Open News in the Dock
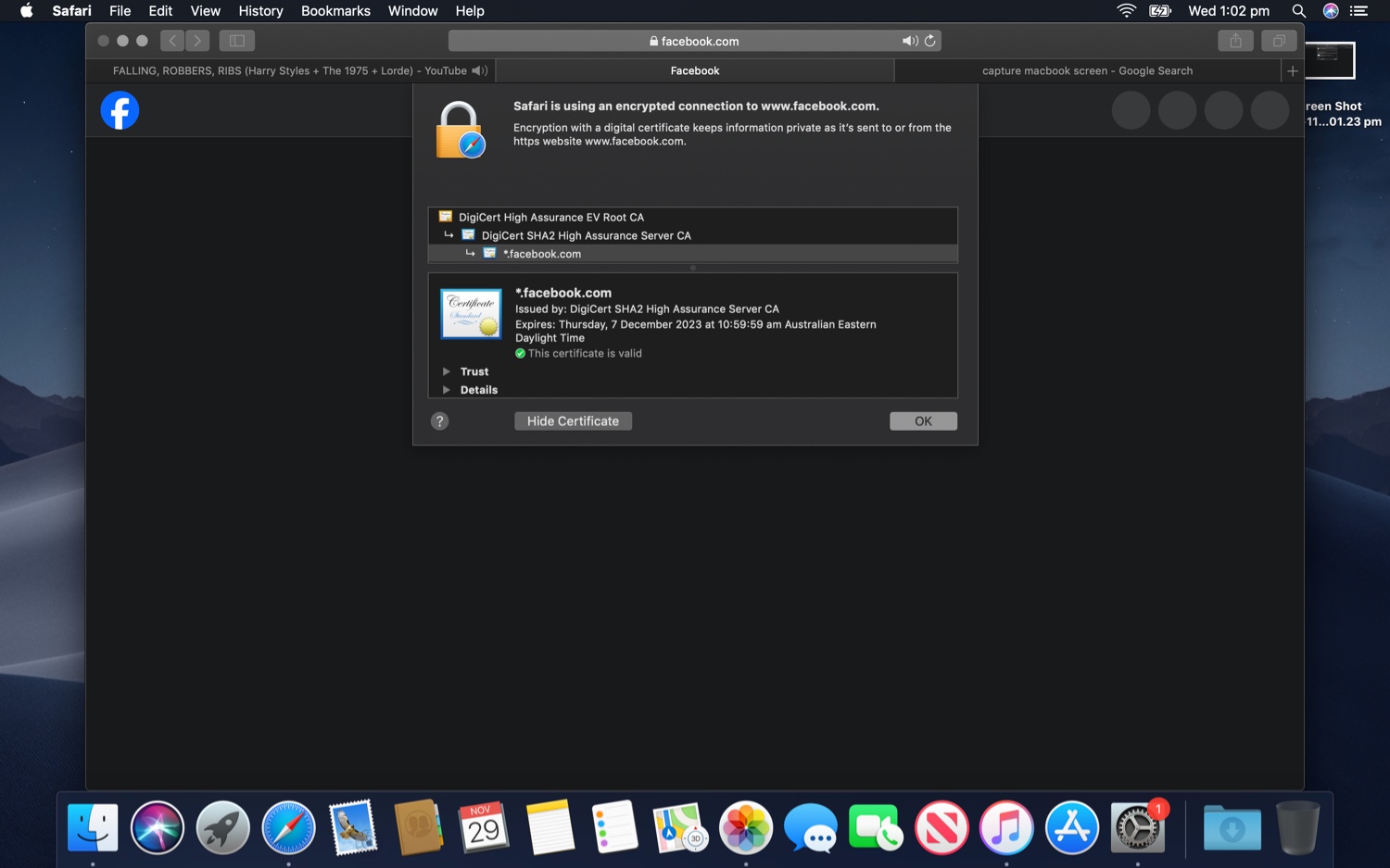Viewport: 1390px width, 868px height. (941, 827)
